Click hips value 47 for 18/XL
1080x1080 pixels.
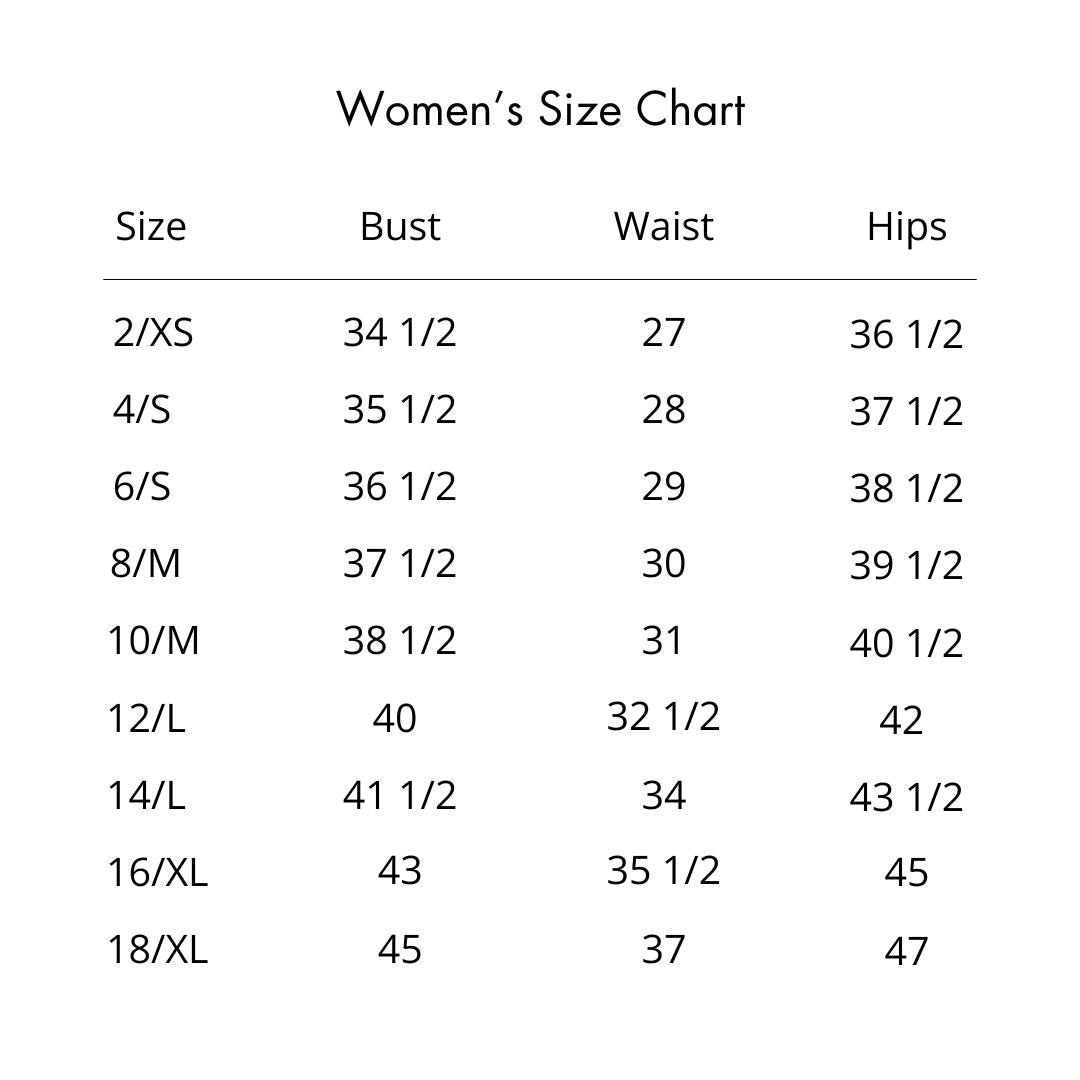click(x=906, y=951)
